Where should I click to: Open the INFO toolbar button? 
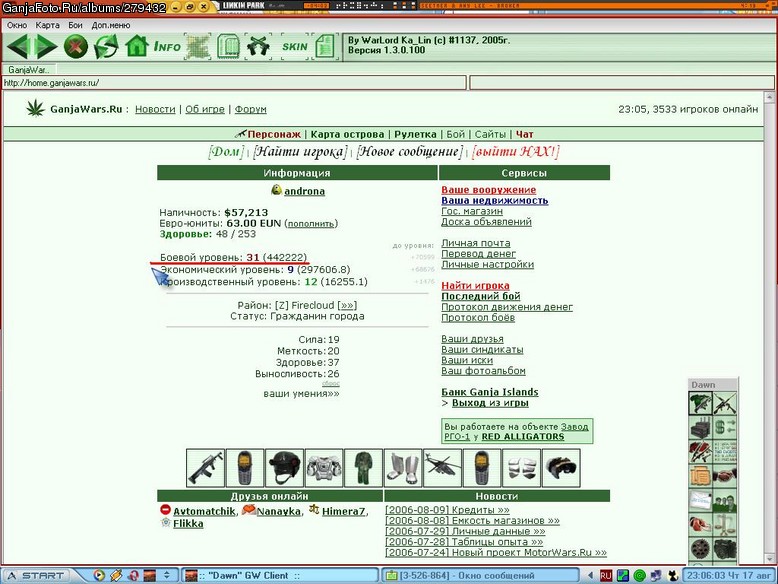[167, 47]
